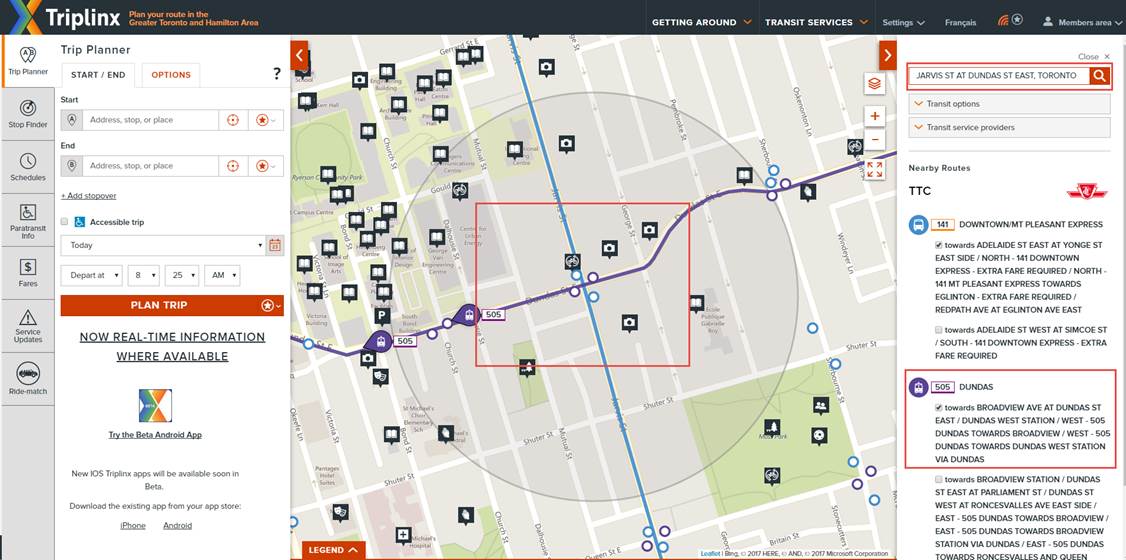Uncheck 141 towards Adelaide St East at Yonge

[939, 245]
